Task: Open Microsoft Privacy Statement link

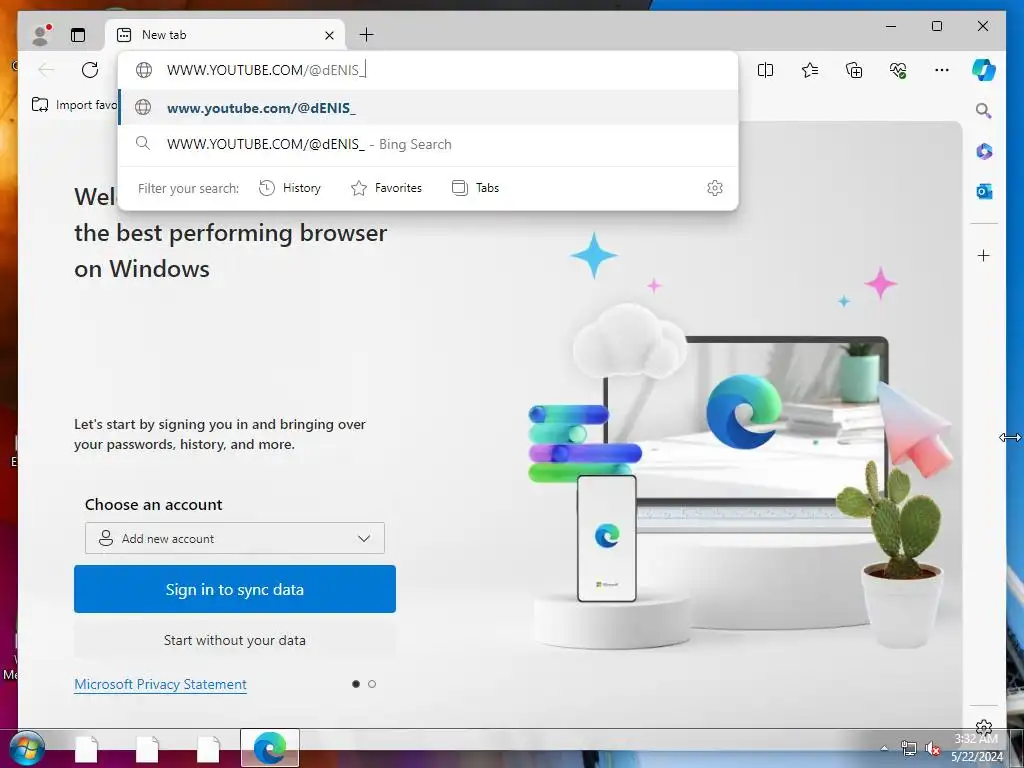Action: (161, 684)
